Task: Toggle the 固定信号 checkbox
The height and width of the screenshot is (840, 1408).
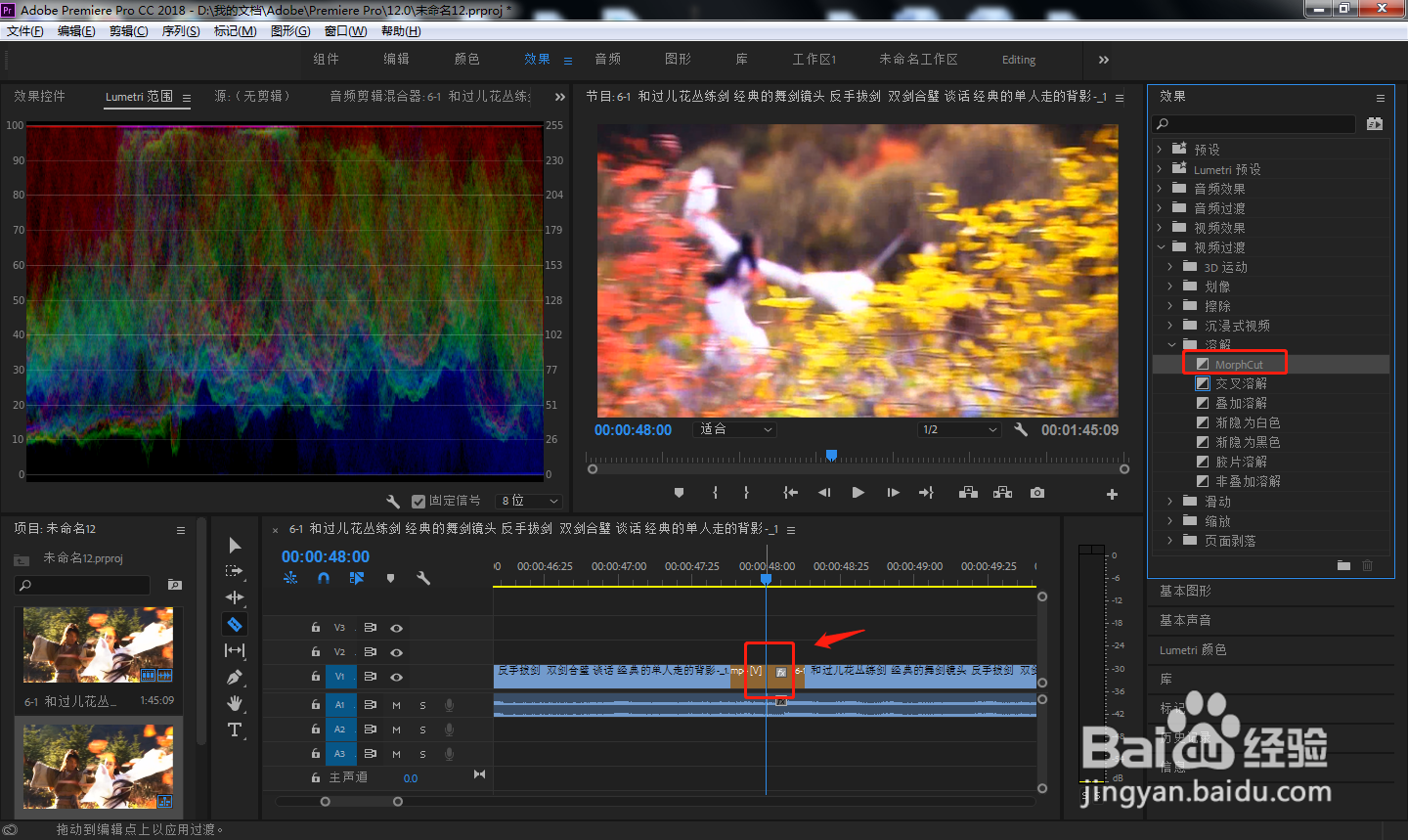Action: (418, 501)
